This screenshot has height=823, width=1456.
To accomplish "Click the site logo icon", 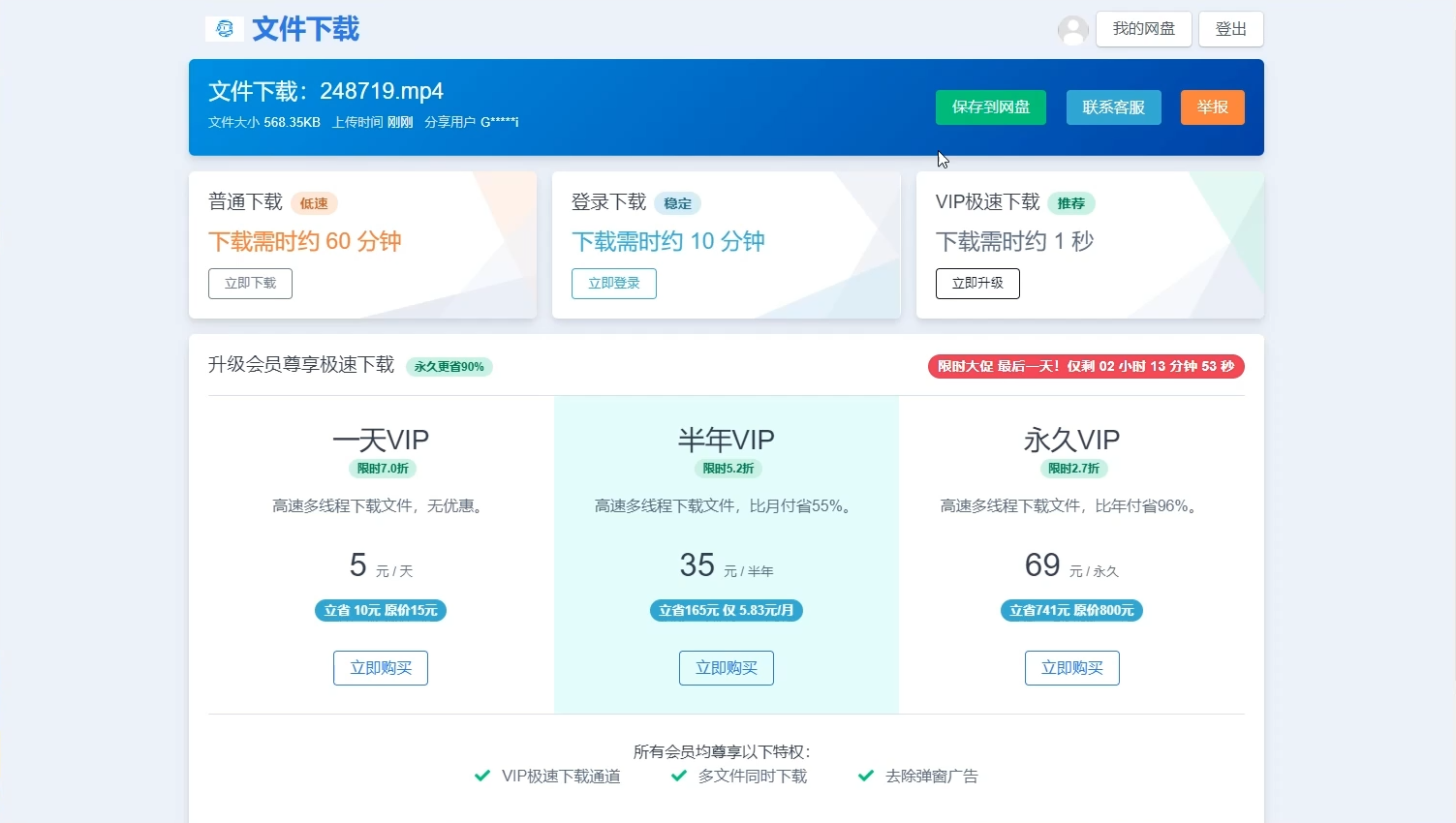I will point(225,29).
